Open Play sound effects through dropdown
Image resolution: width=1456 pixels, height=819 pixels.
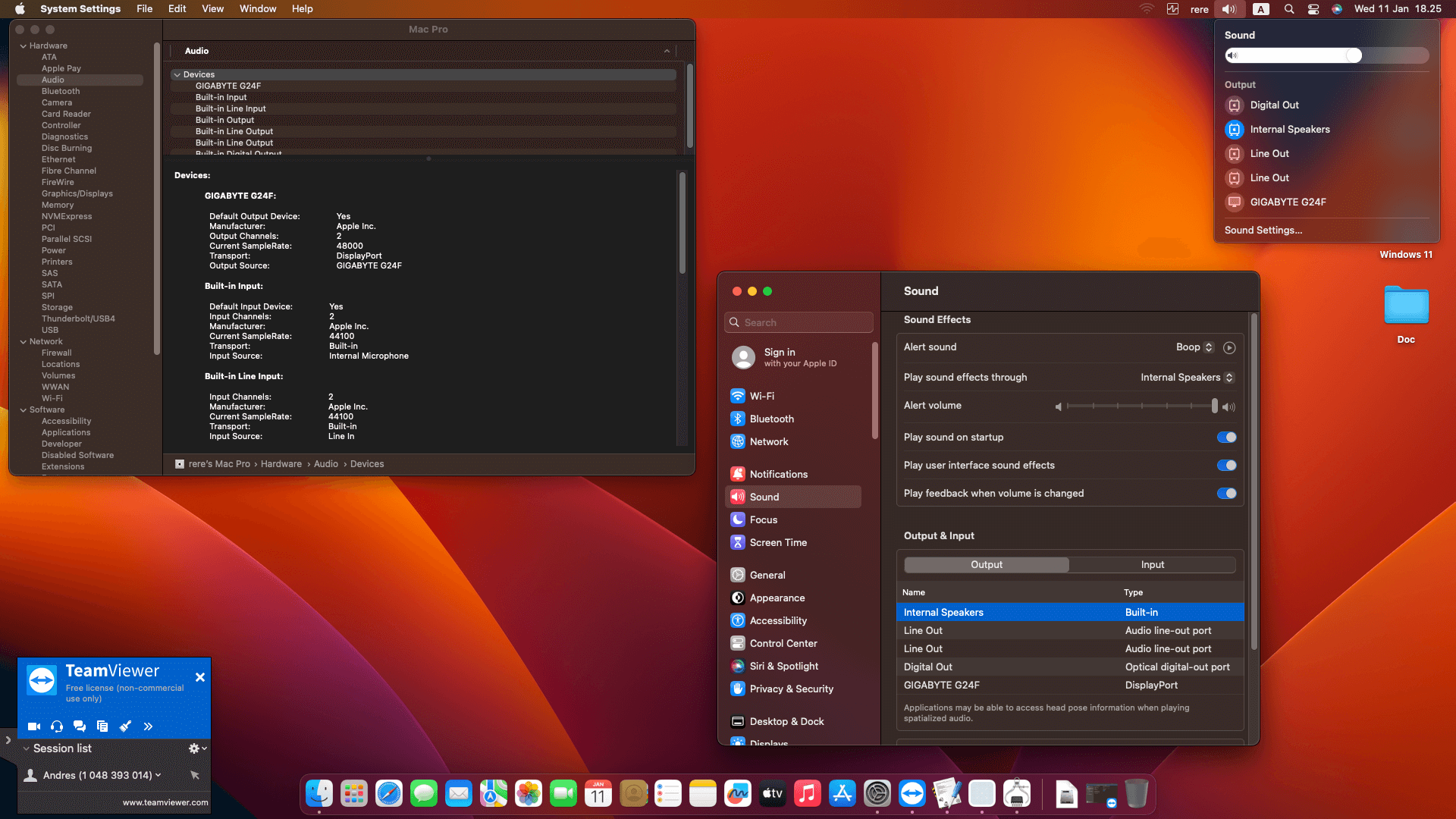(x=1187, y=378)
